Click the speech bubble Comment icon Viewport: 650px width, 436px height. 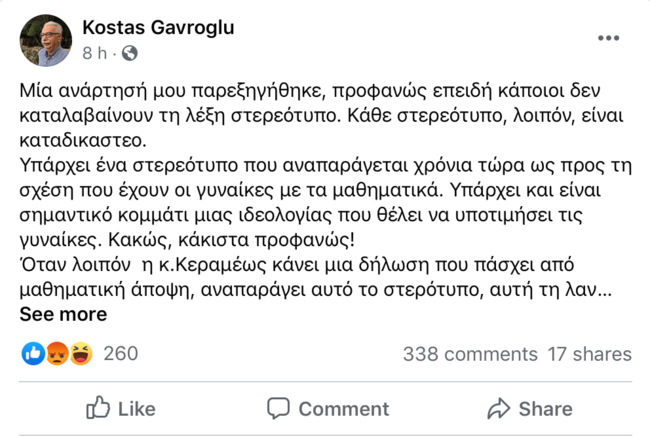point(279,408)
